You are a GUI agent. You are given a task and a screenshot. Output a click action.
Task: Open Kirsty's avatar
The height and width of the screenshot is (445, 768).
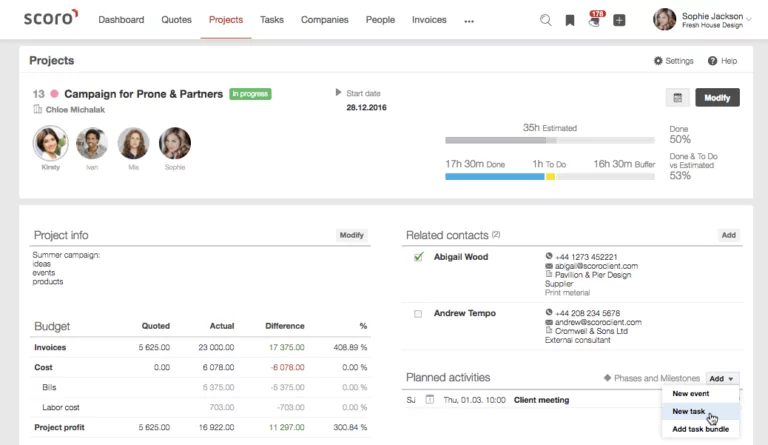(x=50, y=143)
